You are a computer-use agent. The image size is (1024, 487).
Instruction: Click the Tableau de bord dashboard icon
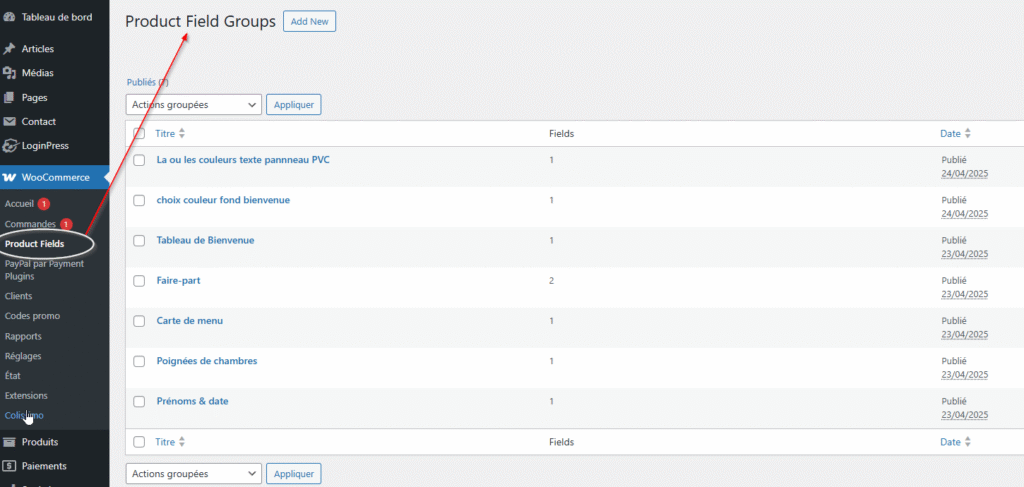pyautogui.click(x=9, y=16)
